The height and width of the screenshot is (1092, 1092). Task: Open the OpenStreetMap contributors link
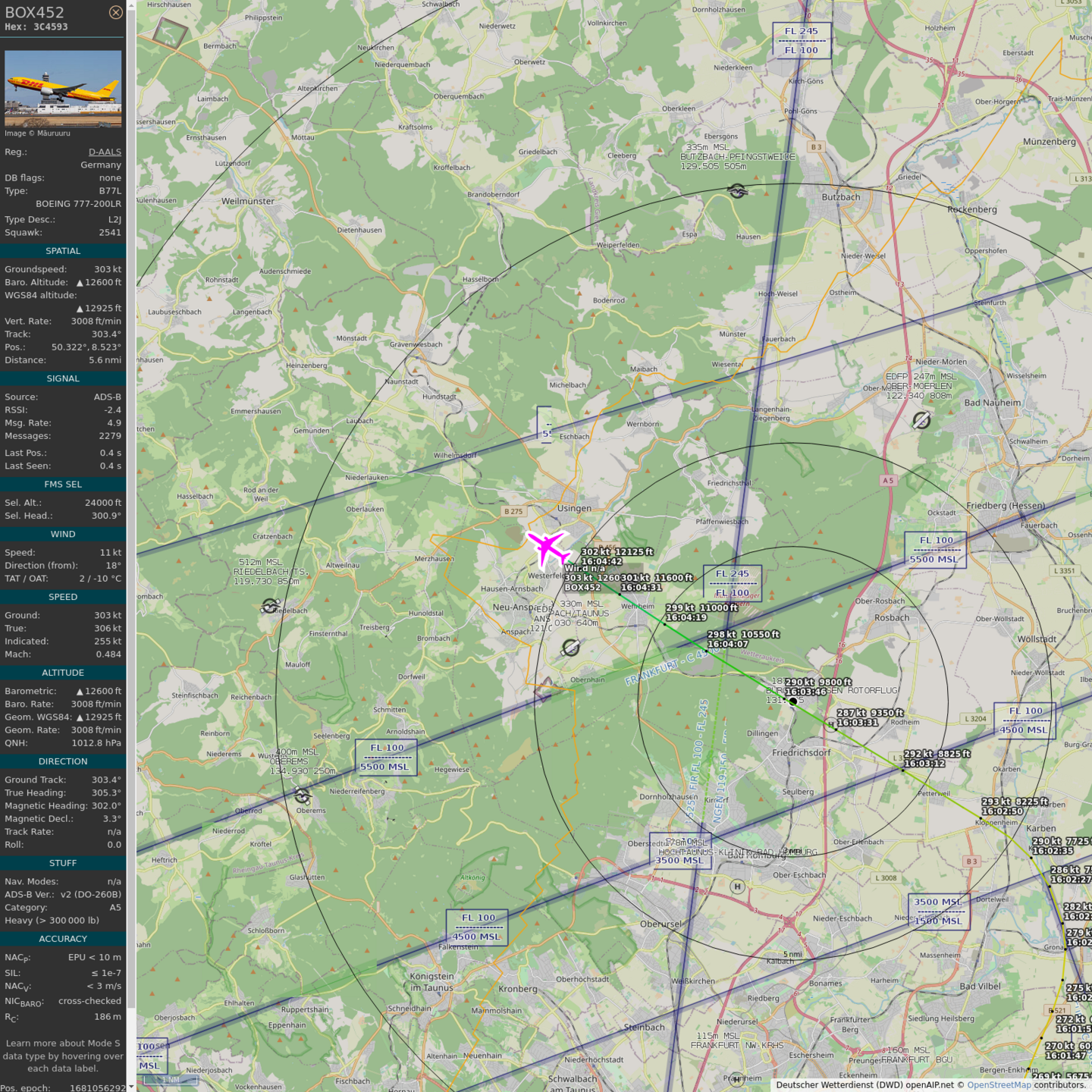pos(999,1084)
